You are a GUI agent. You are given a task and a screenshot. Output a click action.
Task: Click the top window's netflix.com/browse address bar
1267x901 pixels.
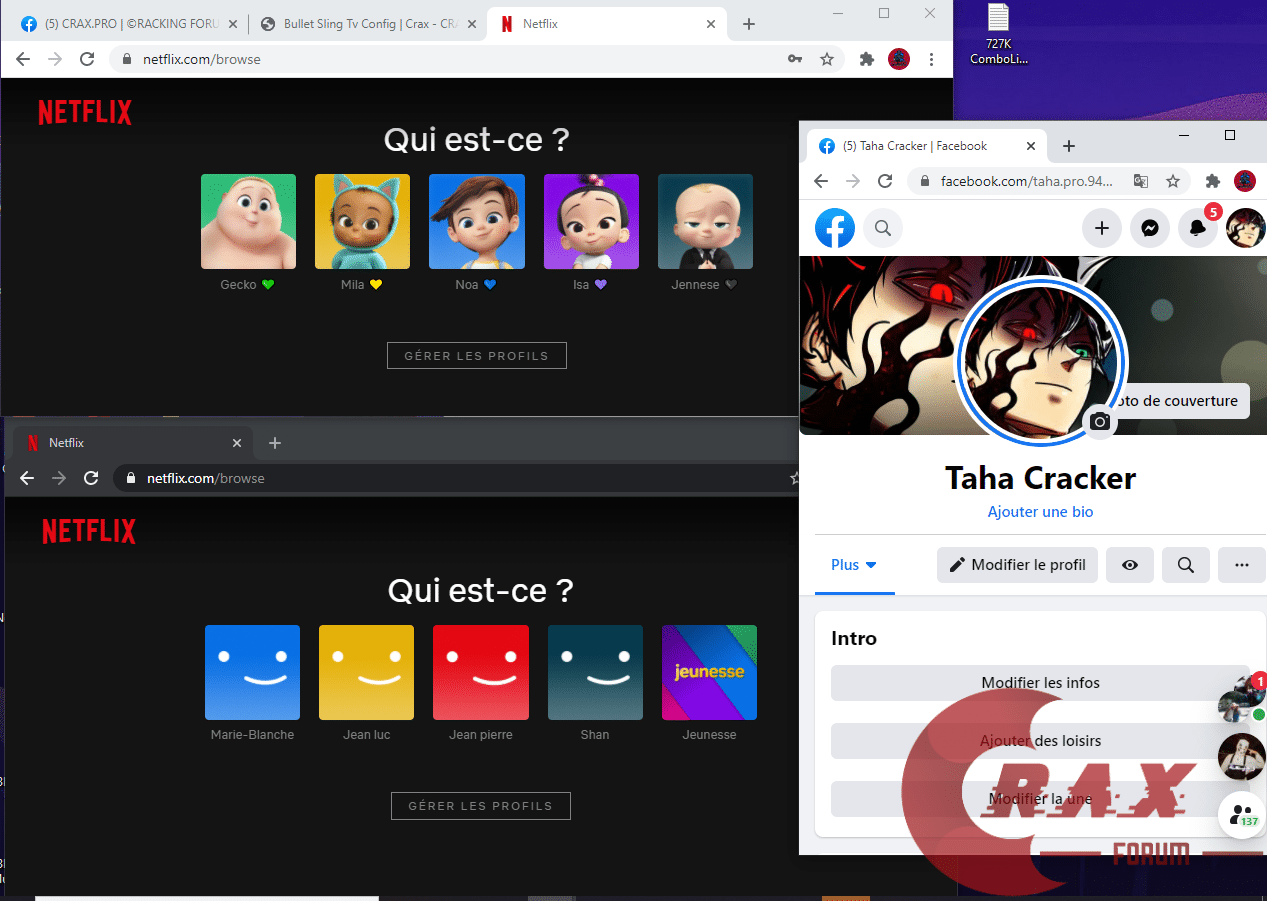pos(450,59)
